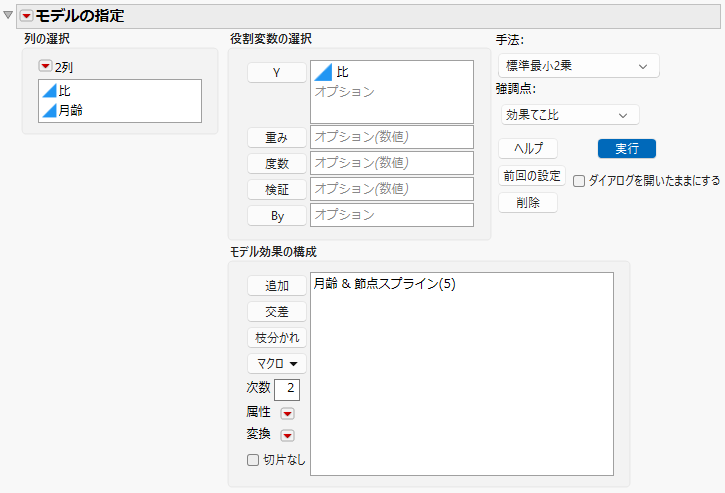Click the 度数 role button
Viewport: 725px width, 493px height.
[x=276, y=163]
